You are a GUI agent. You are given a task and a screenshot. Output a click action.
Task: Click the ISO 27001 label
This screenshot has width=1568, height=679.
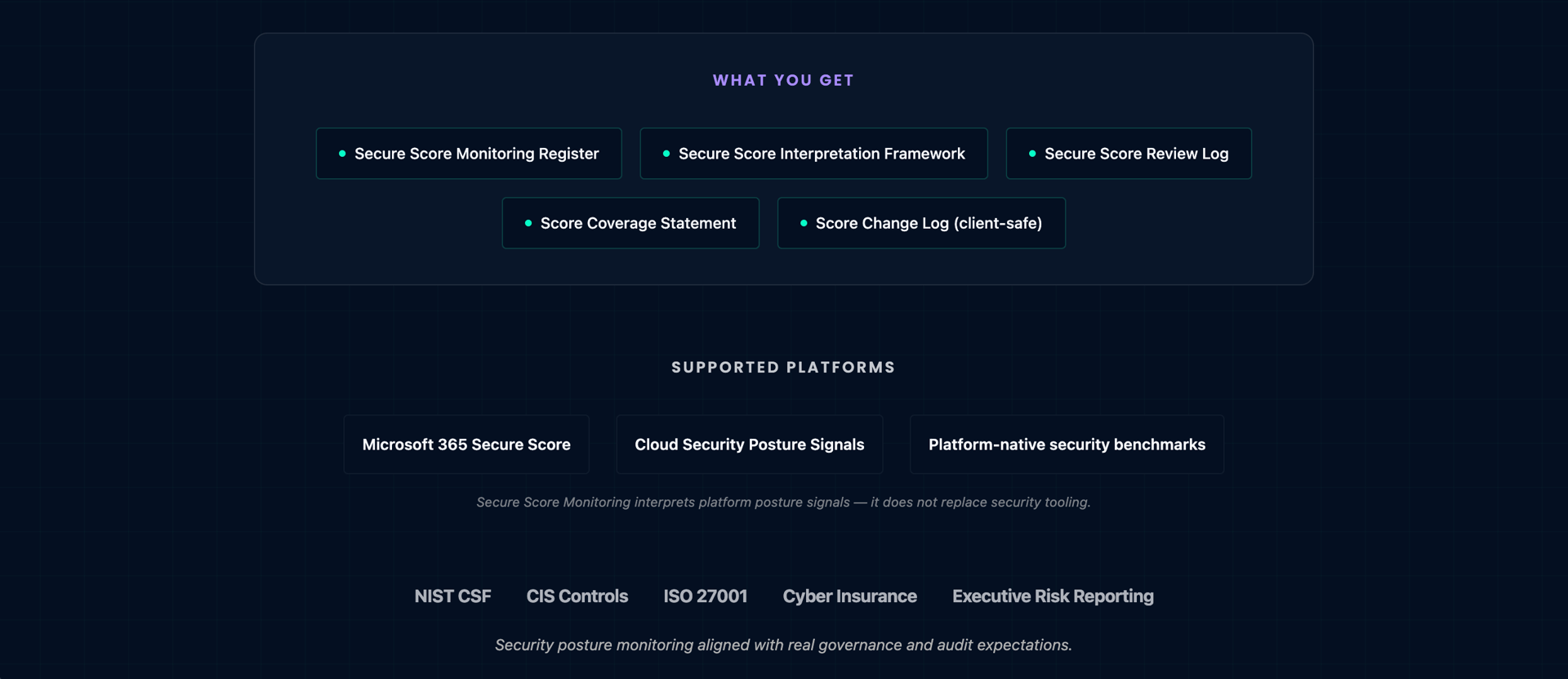tap(706, 596)
